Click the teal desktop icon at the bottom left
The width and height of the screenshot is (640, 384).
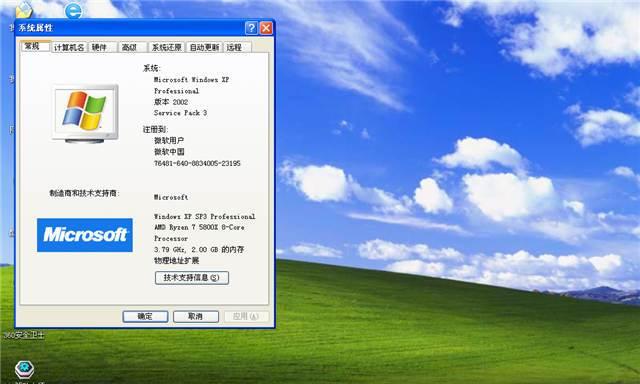tap(24, 370)
